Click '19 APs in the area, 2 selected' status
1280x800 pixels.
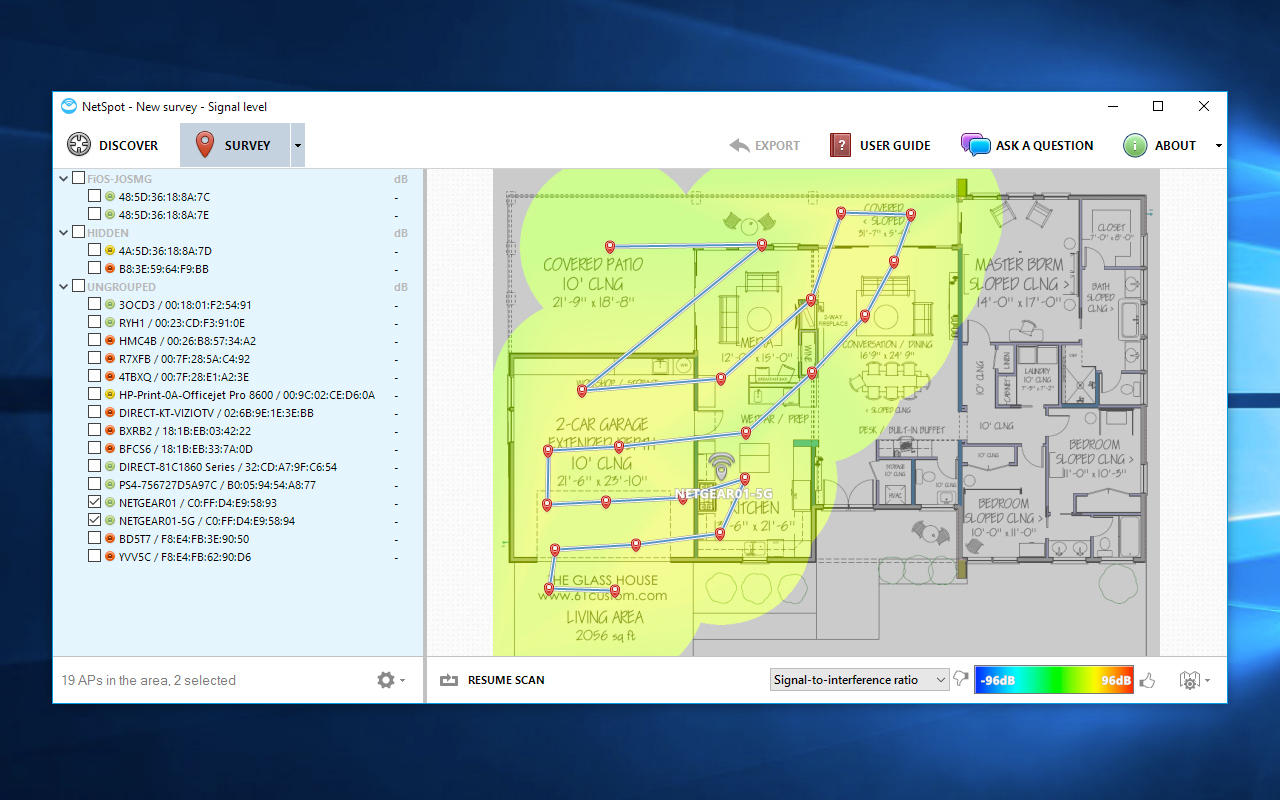click(149, 680)
